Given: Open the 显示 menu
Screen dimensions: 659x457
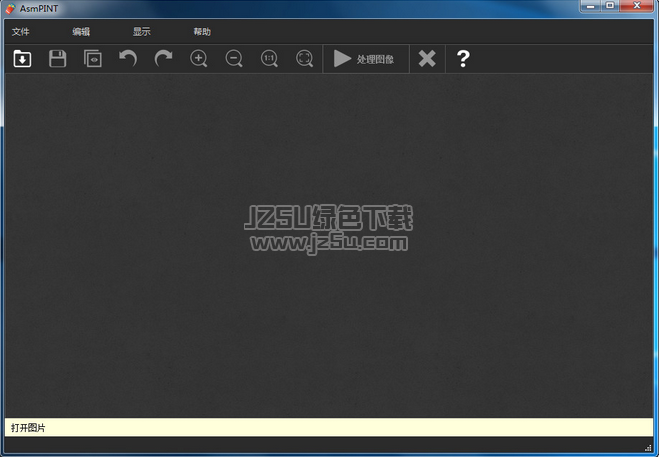Looking at the screenshot, I should 142,32.
